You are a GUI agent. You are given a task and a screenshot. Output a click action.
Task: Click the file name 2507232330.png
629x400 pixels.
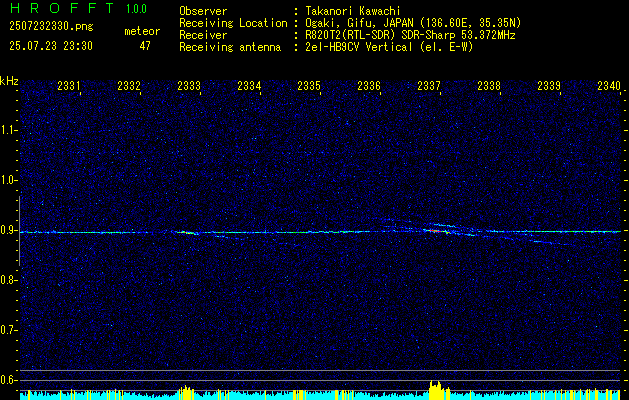(x=51, y=27)
